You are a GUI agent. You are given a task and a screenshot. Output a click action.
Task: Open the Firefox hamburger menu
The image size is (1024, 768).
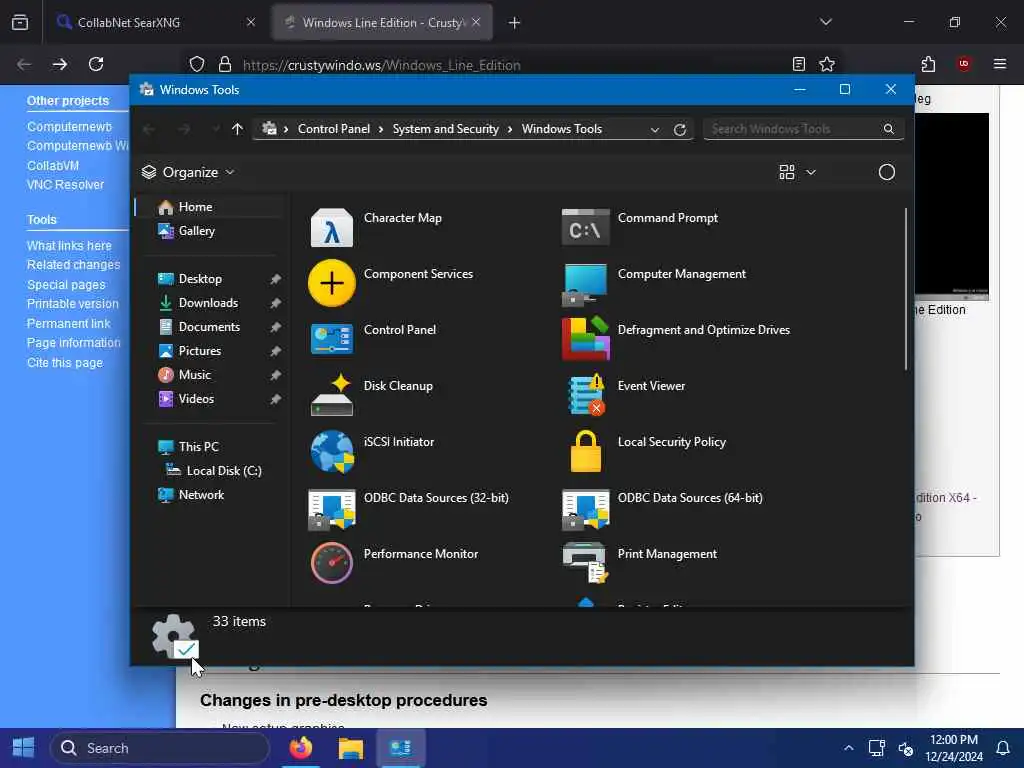pos(999,64)
